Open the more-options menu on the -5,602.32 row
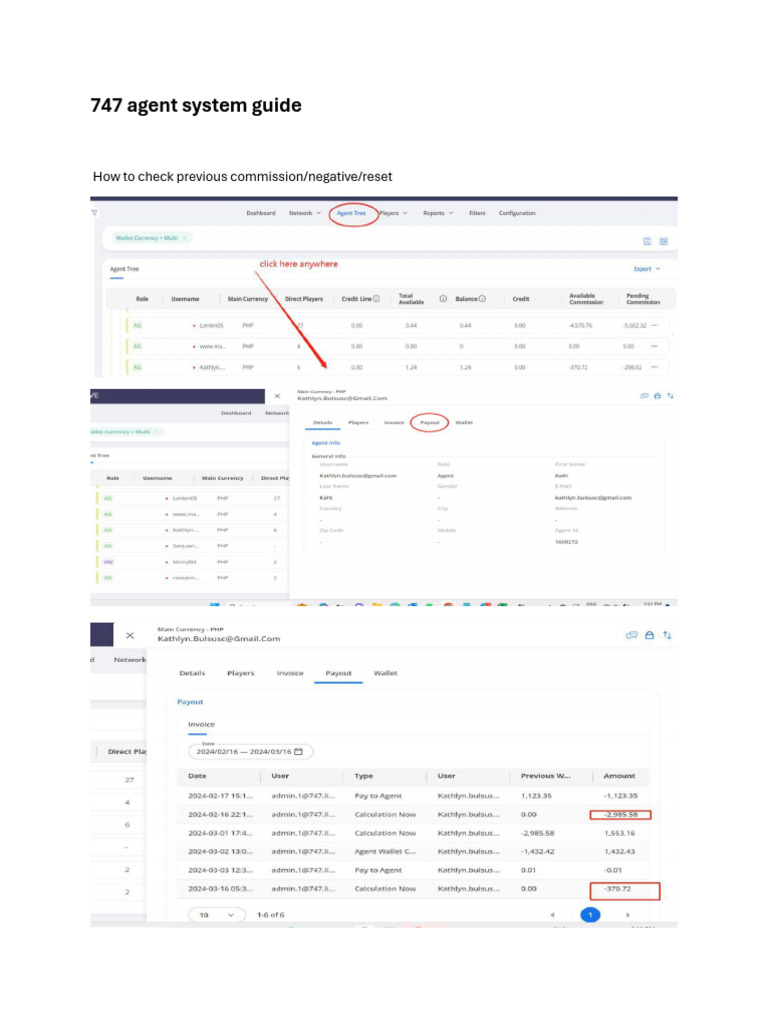This screenshot has height=1024, width=768. (655, 325)
